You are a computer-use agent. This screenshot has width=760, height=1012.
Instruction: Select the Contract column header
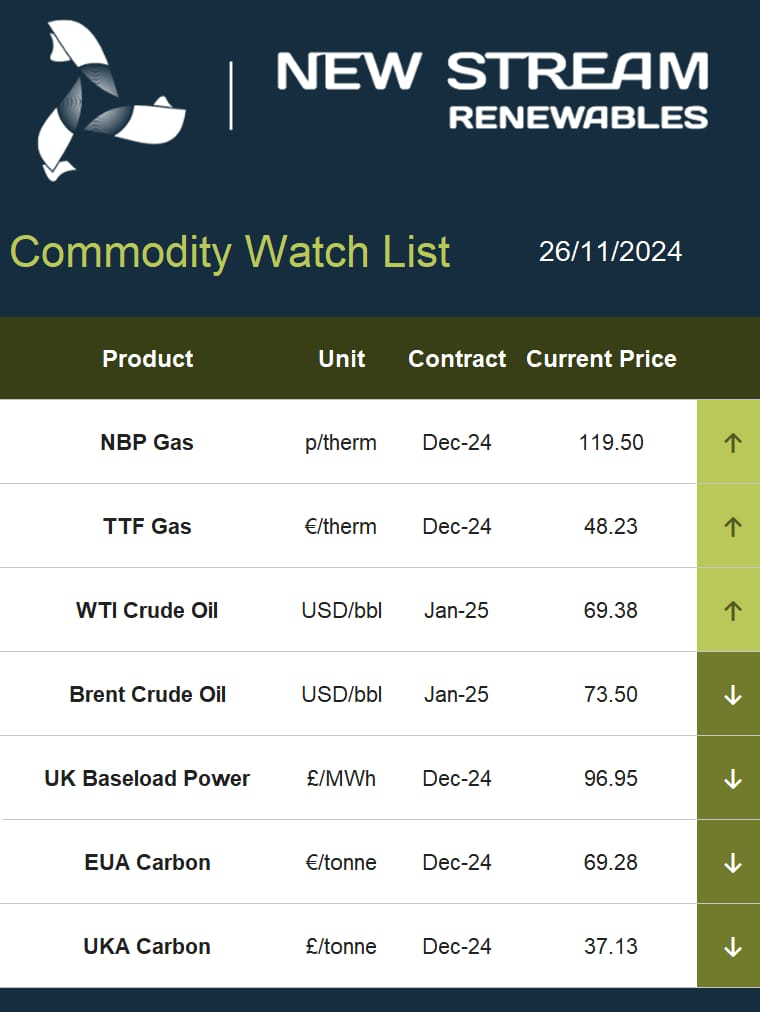[457, 359]
